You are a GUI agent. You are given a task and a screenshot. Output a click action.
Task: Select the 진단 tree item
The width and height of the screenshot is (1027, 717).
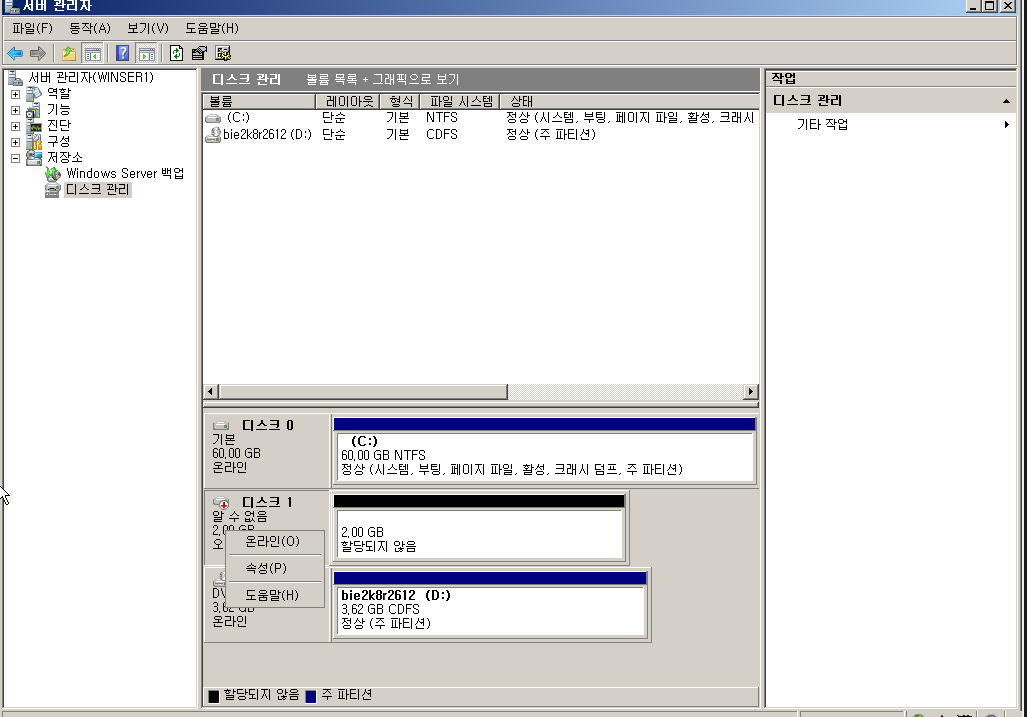[x=58, y=125]
